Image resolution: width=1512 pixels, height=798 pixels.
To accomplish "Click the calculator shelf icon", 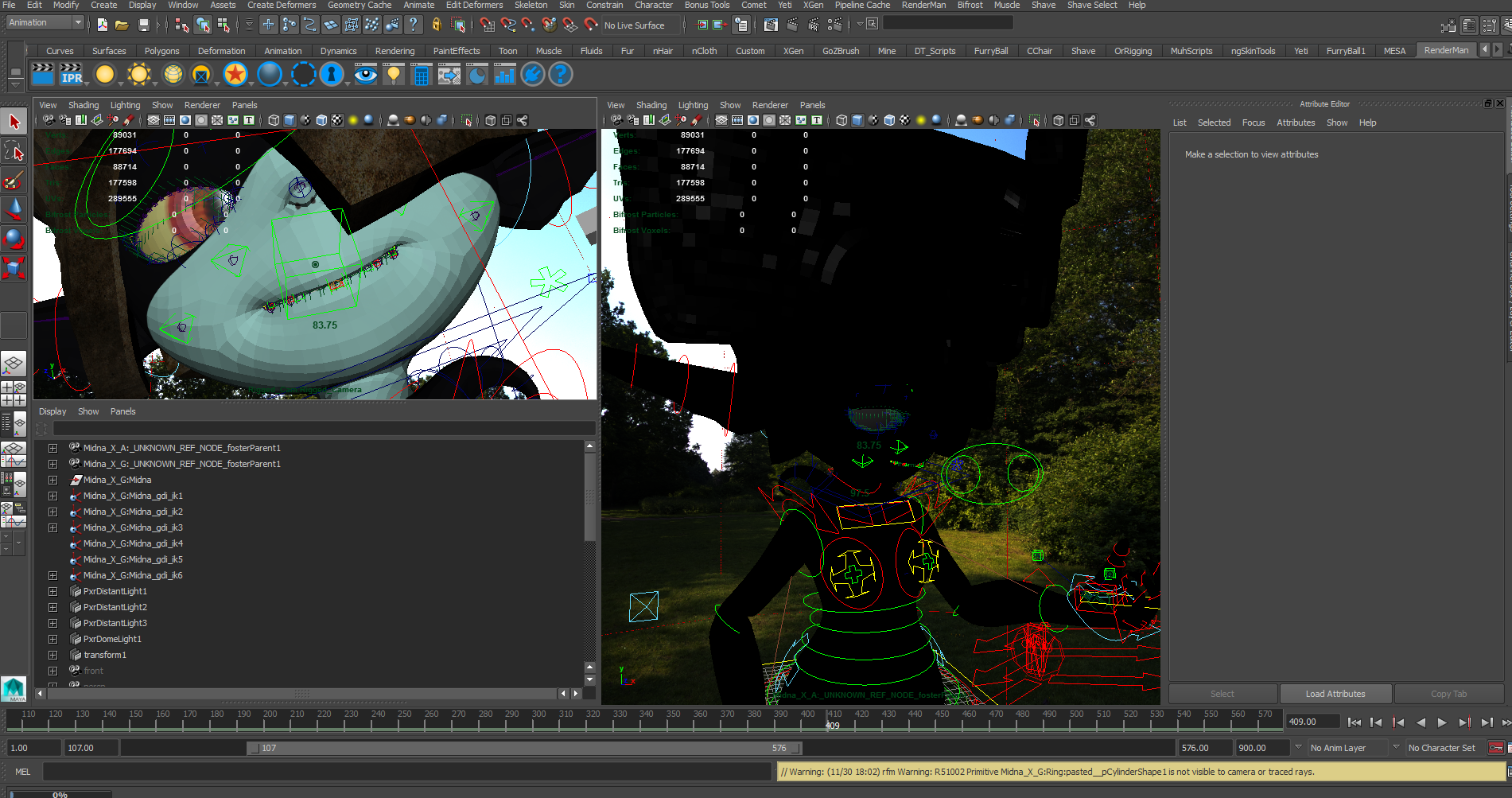I will click(x=421, y=75).
